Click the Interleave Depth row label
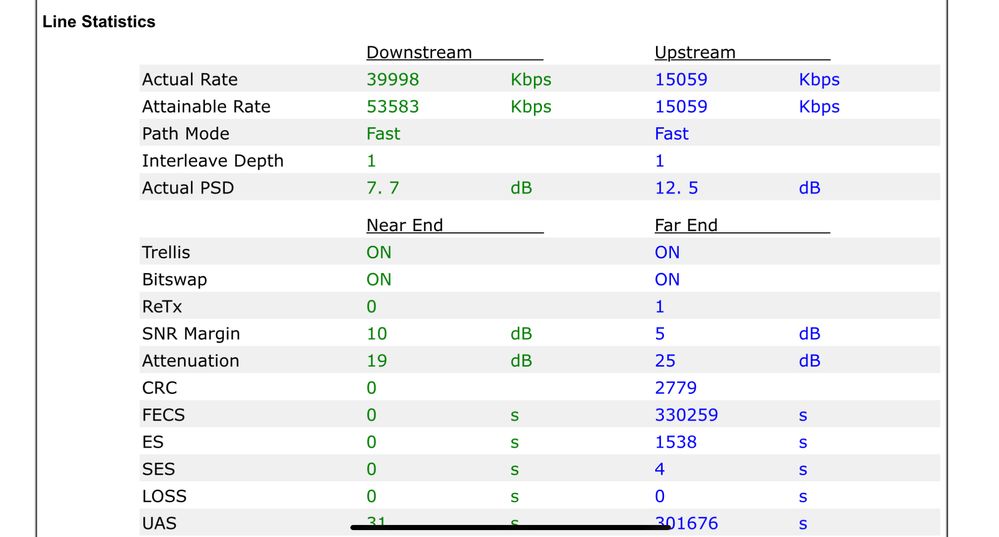 [x=213, y=161]
